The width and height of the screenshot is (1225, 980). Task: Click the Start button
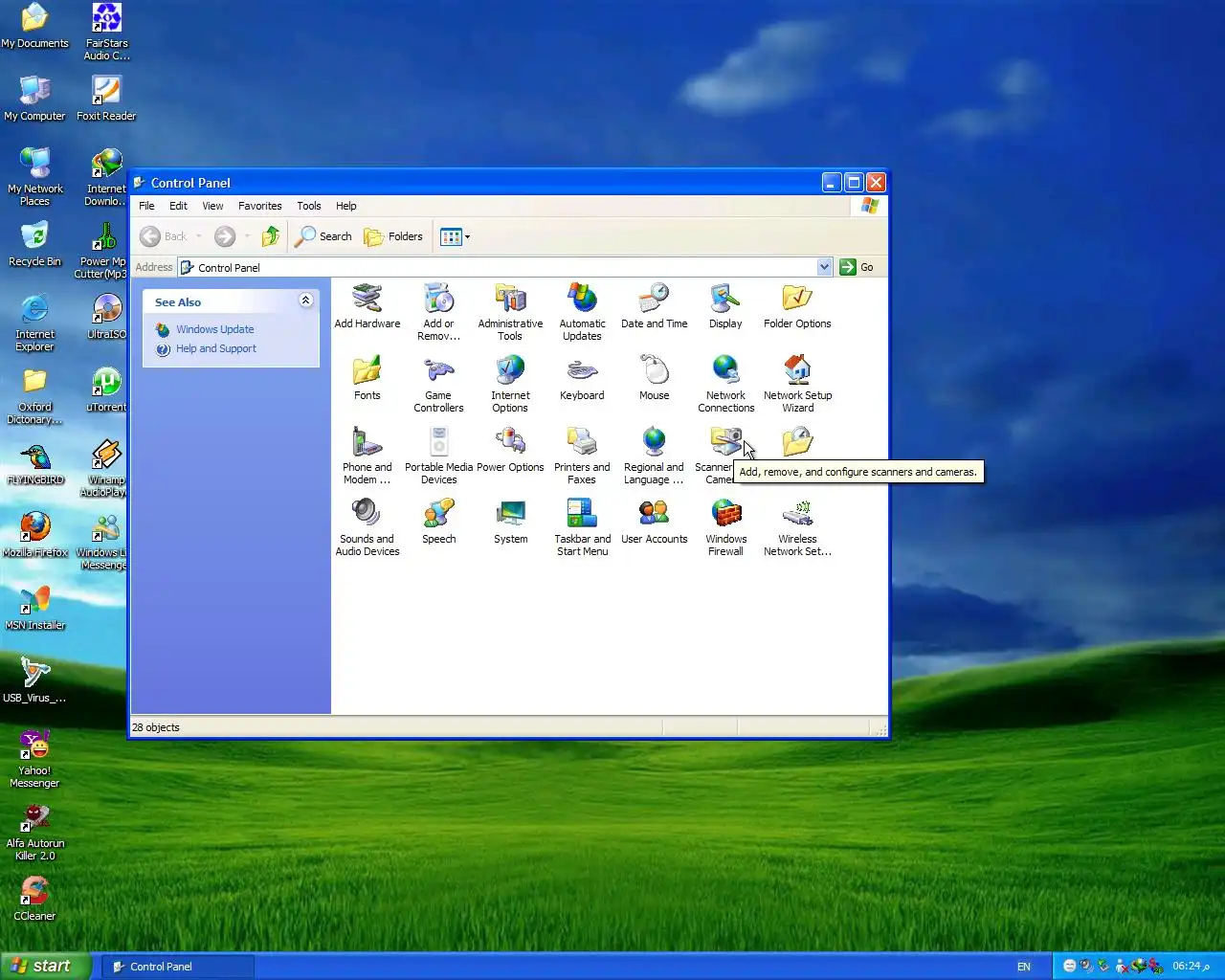click(x=46, y=966)
